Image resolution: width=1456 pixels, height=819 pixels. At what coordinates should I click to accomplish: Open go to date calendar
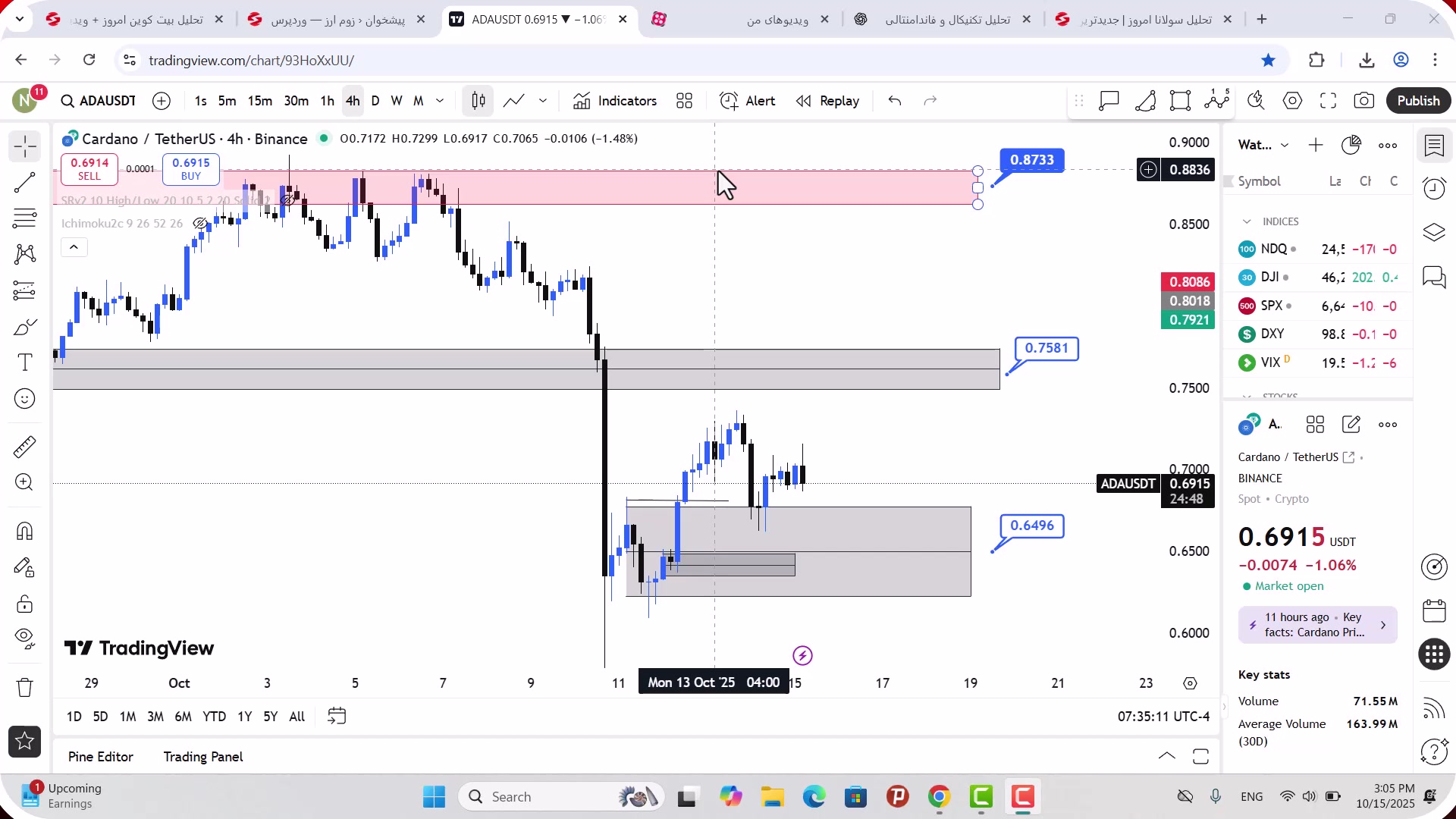click(x=337, y=717)
